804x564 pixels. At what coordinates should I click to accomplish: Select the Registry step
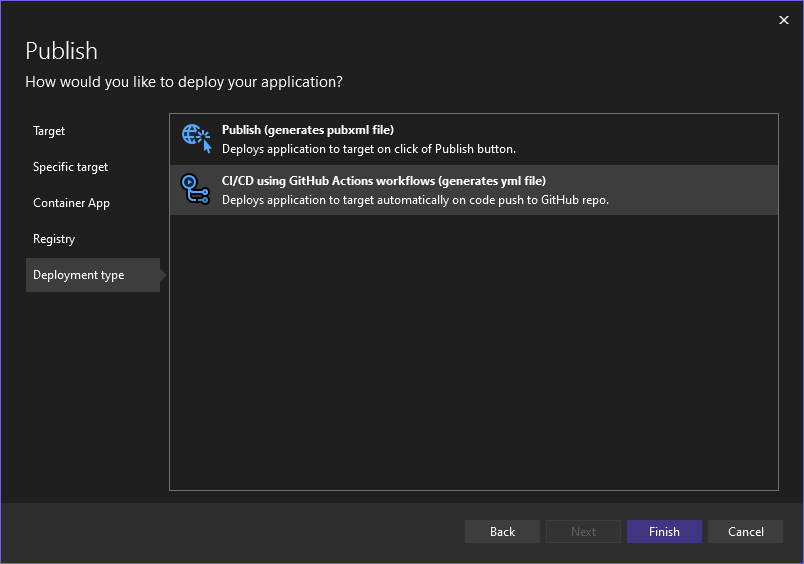click(x=54, y=239)
